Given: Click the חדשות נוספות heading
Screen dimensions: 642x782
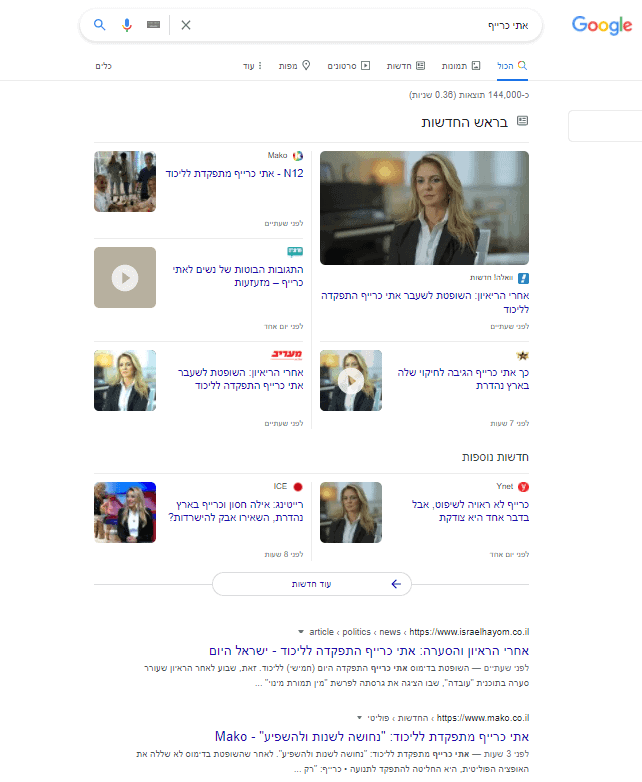Looking at the screenshot, I should pos(495,457).
